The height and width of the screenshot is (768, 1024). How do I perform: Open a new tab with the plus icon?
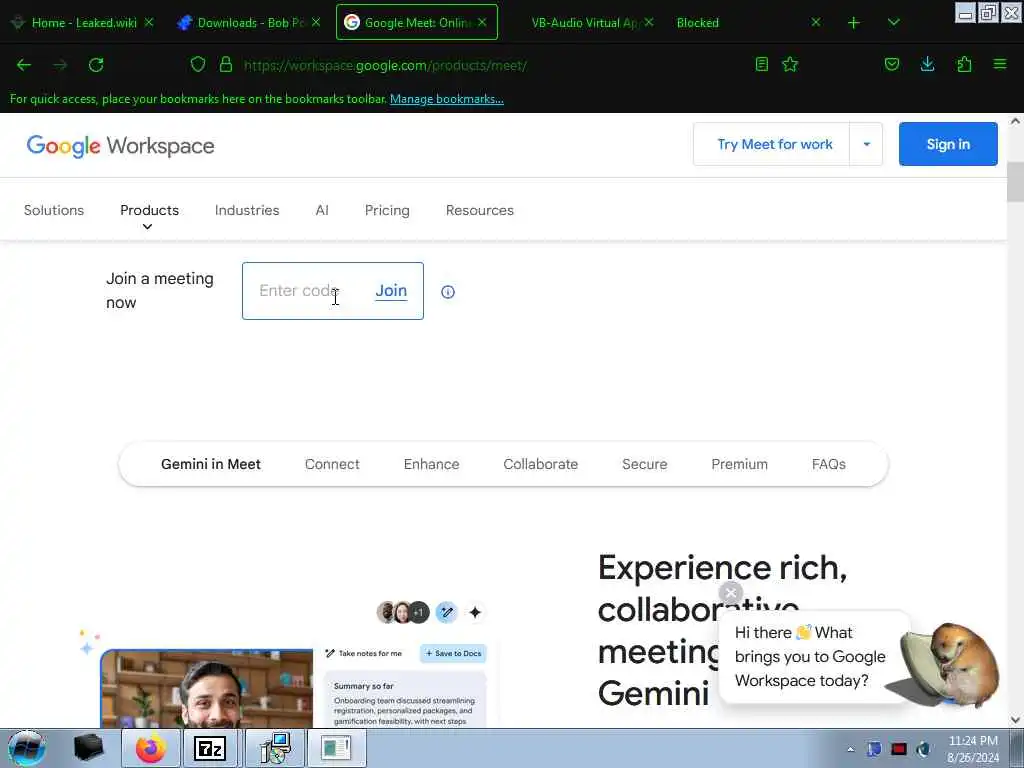(x=854, y=23)
